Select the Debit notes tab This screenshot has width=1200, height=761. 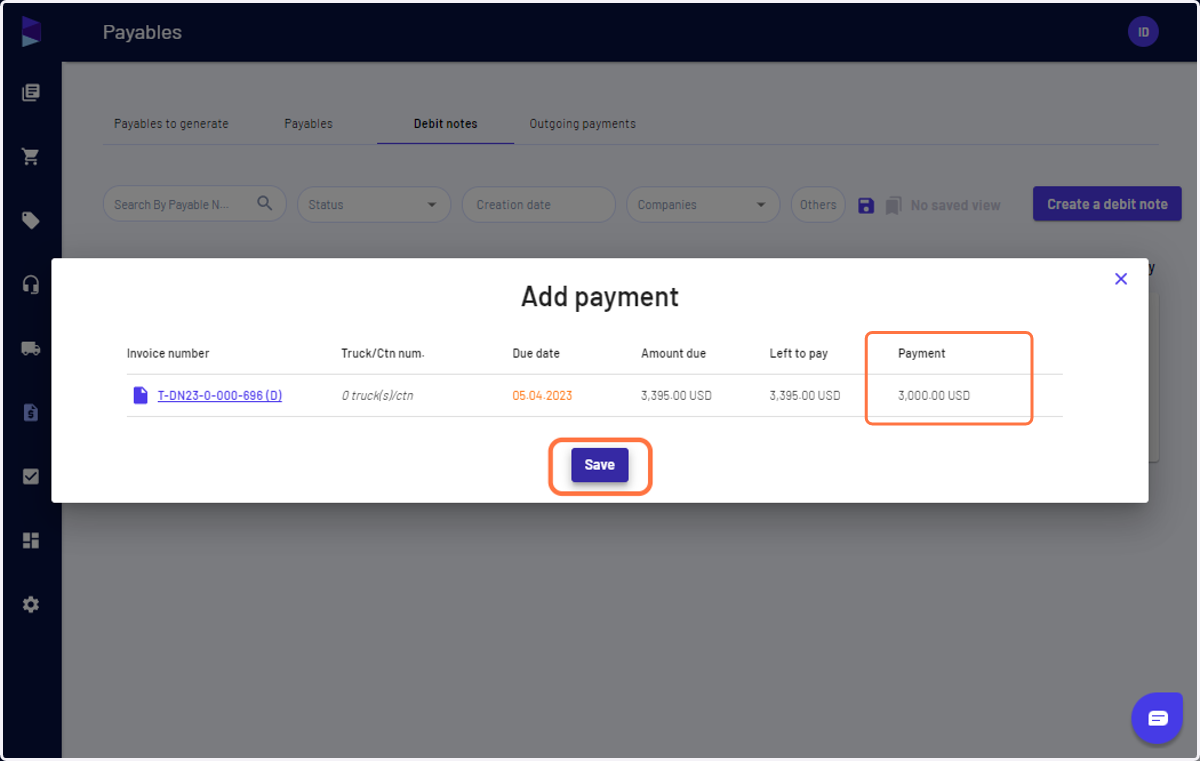(446, 124)
